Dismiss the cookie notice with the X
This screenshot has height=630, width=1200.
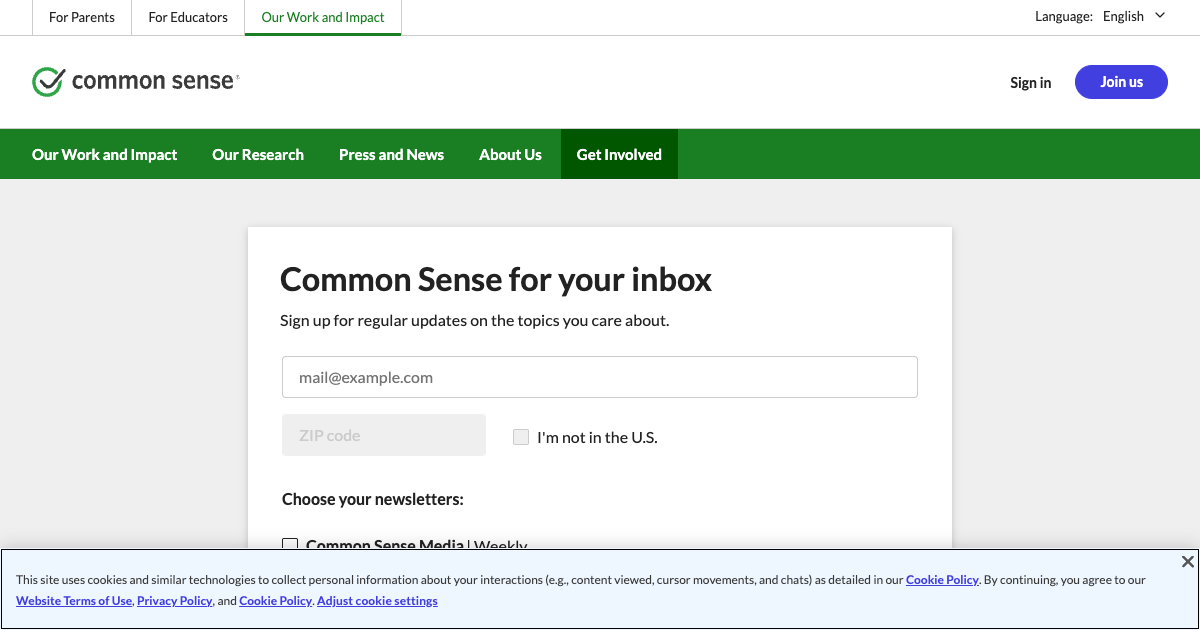click(1187, 561)
